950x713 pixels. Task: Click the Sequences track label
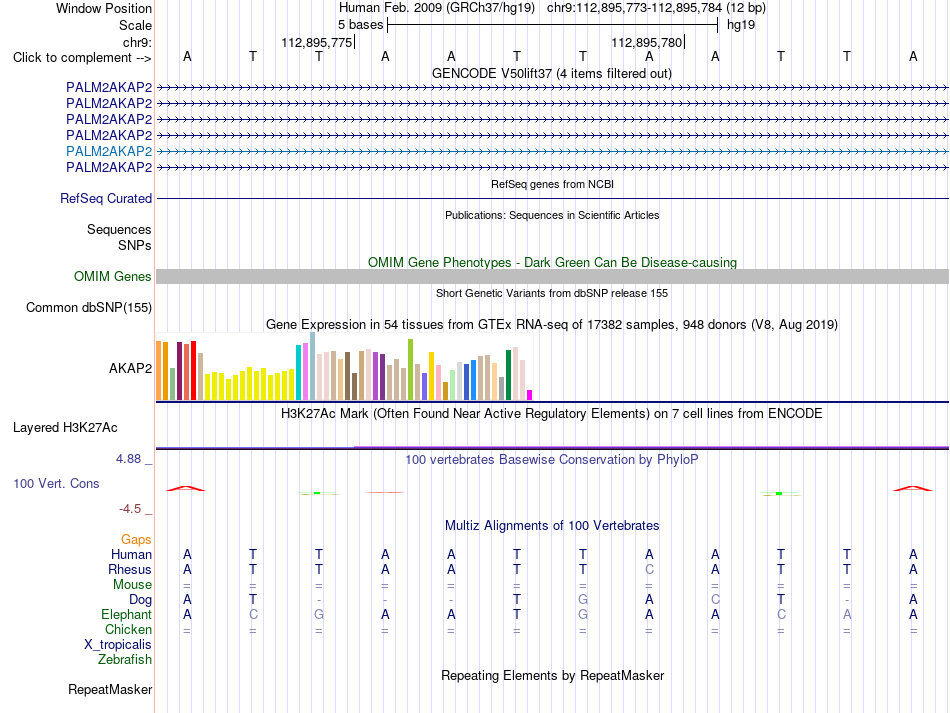119,230
